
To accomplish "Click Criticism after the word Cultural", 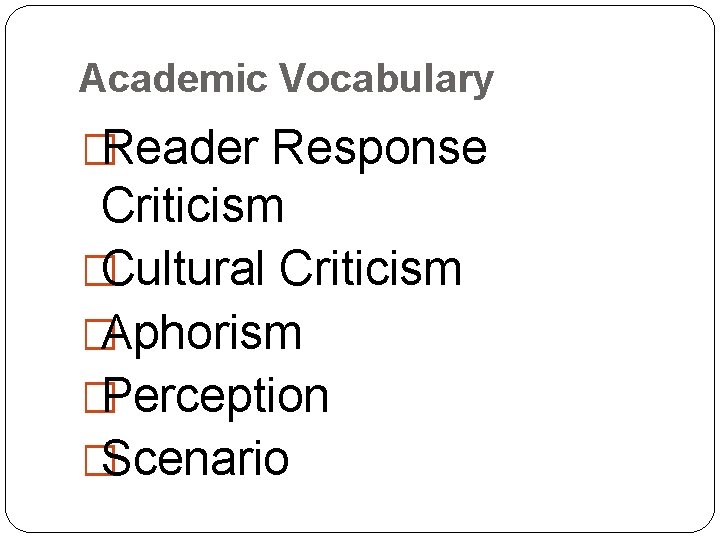I will point(371,268).
